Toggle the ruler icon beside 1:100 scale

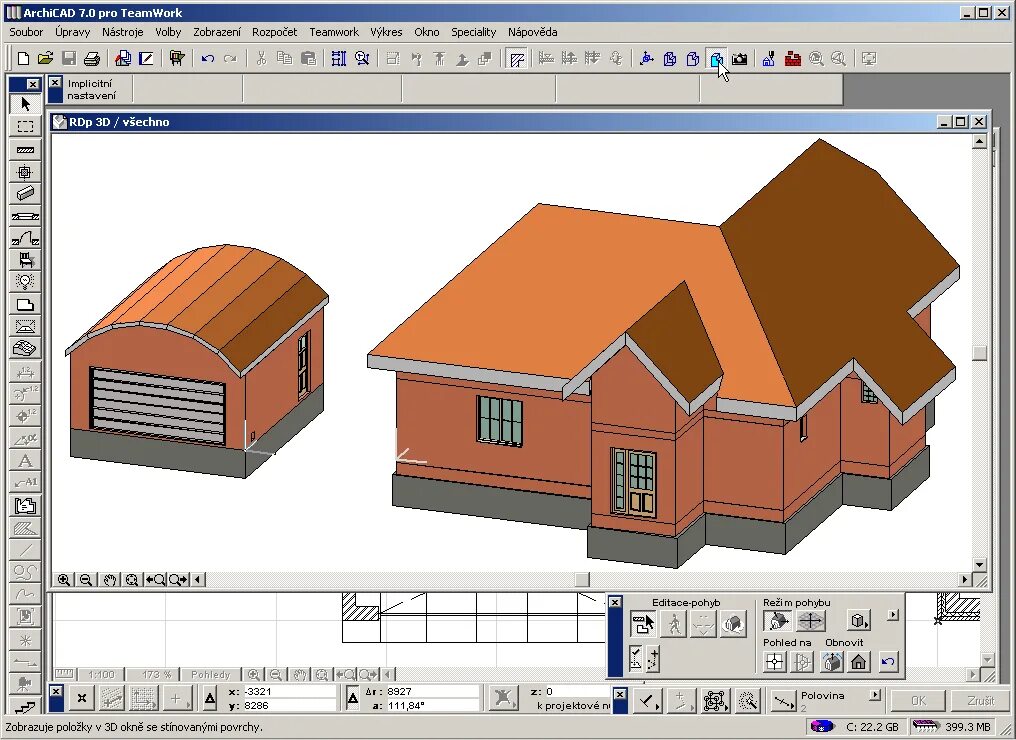[64, 675]
